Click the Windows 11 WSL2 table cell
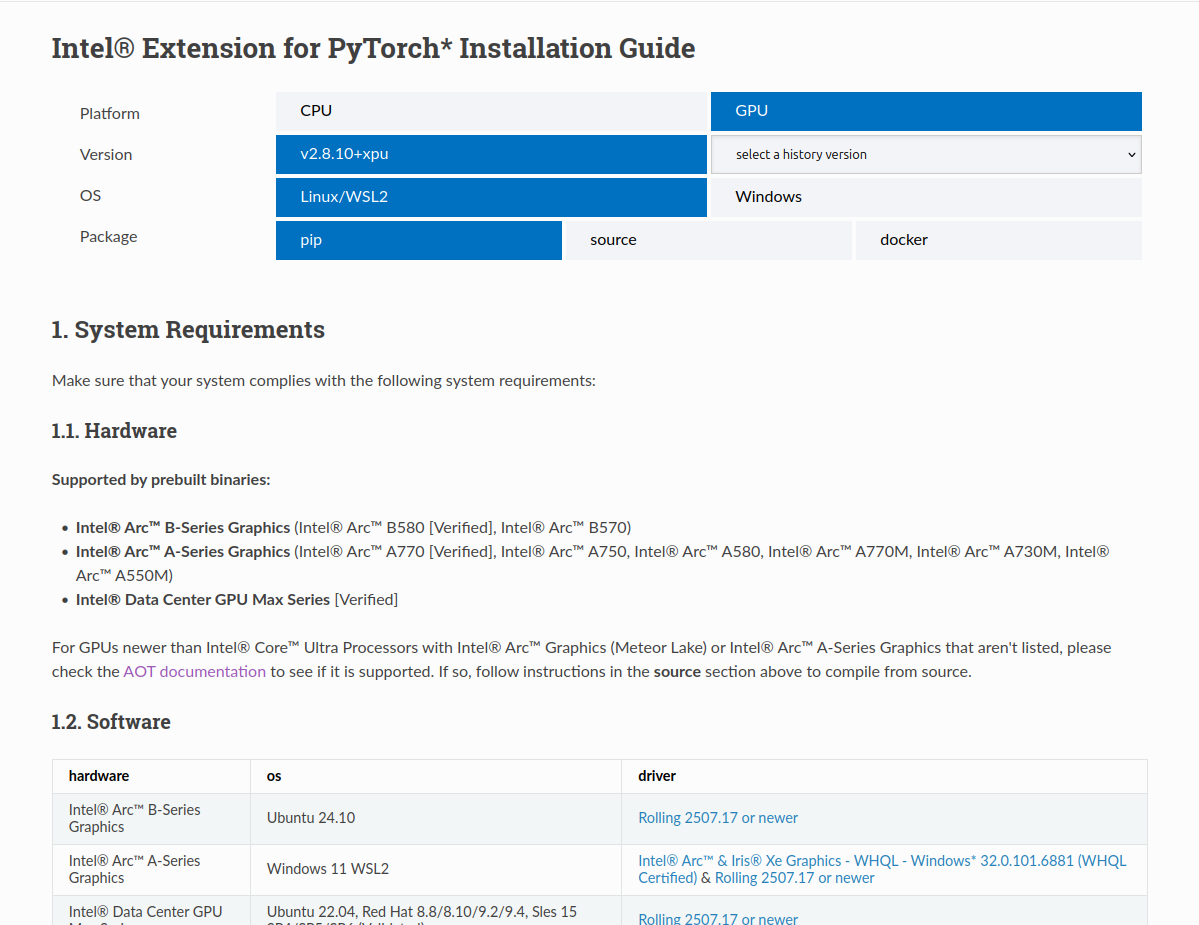 [x=436, y=870]
